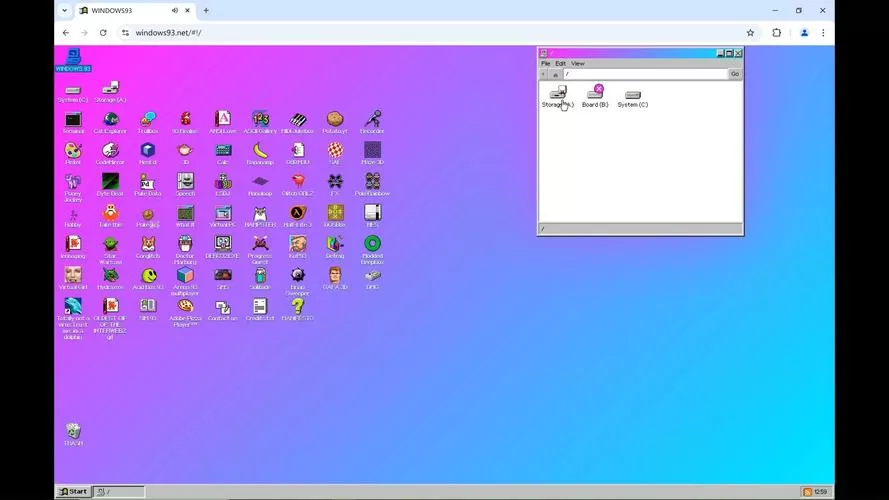Click the taskbar clock

tap(820, 491)
